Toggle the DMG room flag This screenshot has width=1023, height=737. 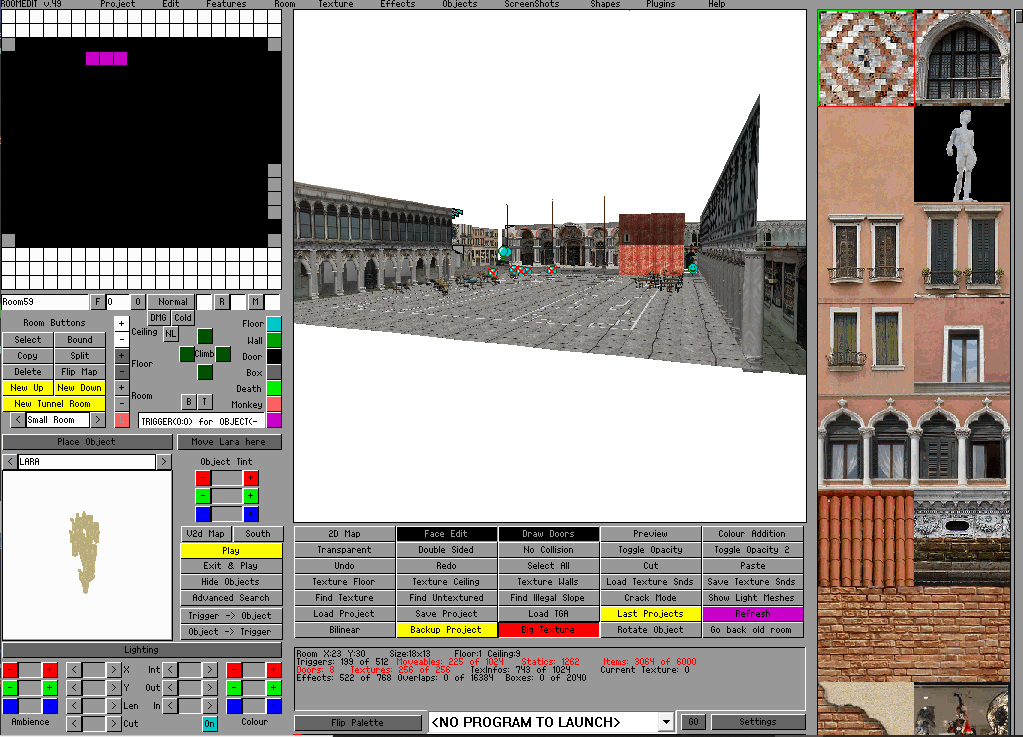(x=159, y=318)
